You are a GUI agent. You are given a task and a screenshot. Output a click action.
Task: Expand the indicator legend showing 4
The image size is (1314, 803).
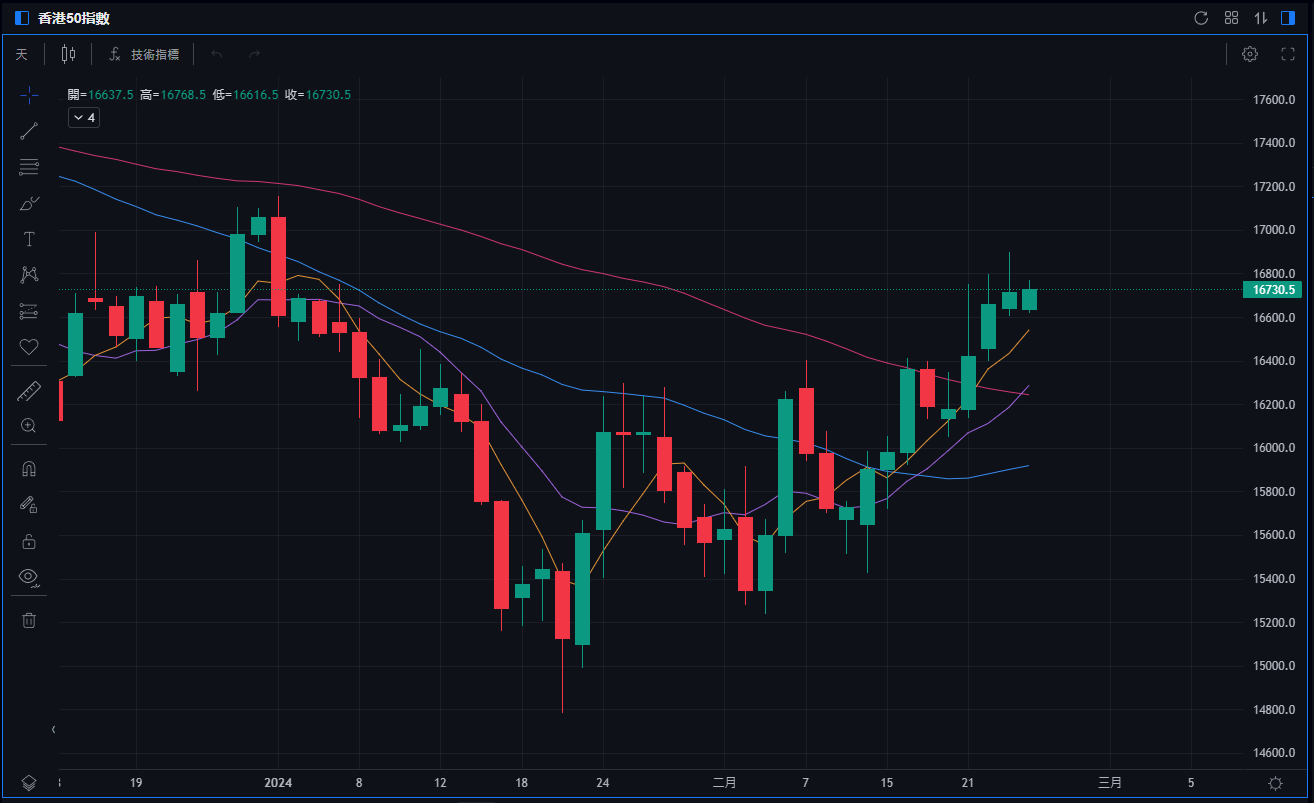[83, 118]
